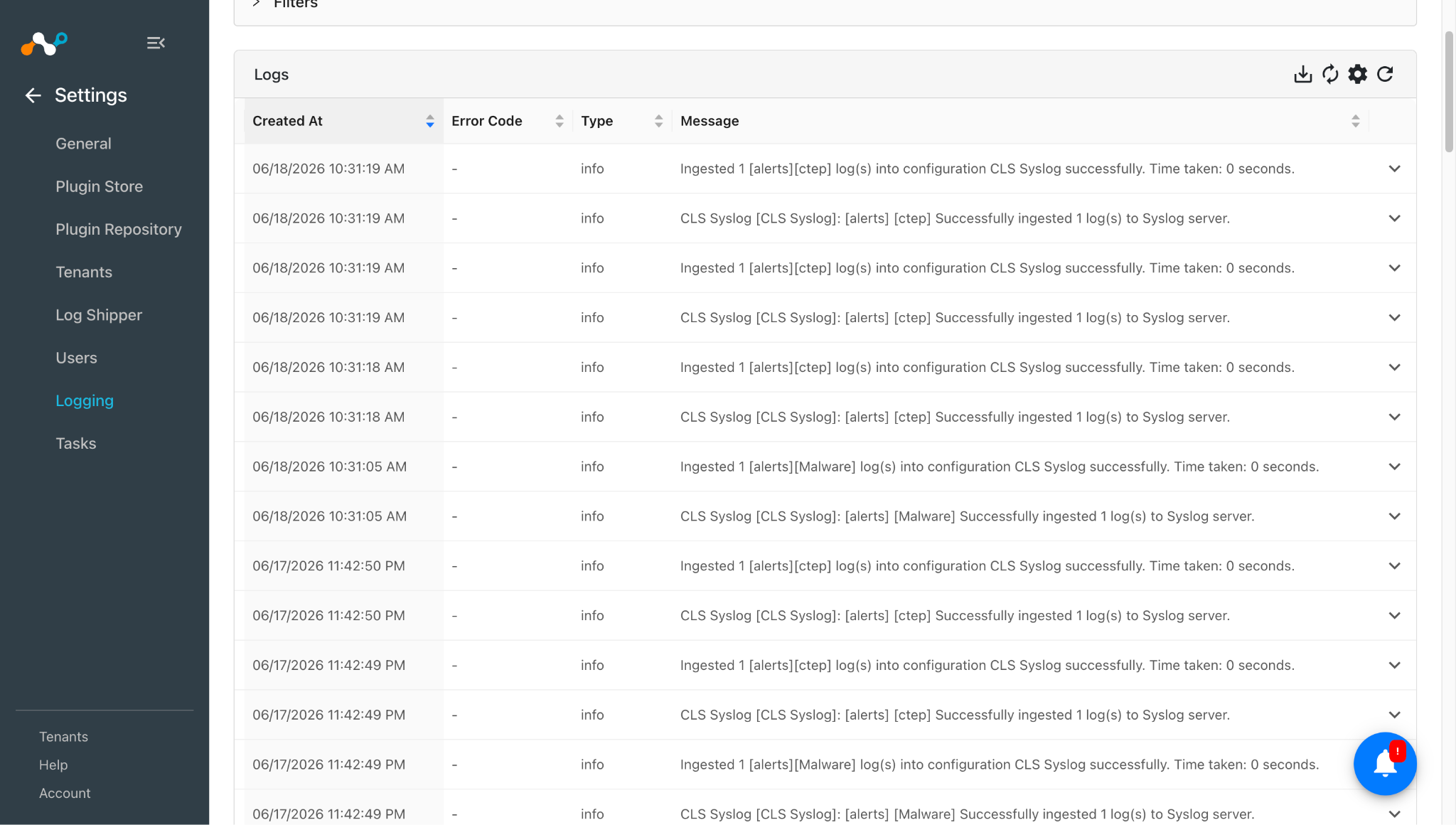The height and width of the screenshot is (825, 1456).
Task: Sort by Message column arrows
Action: (1356, 121)
